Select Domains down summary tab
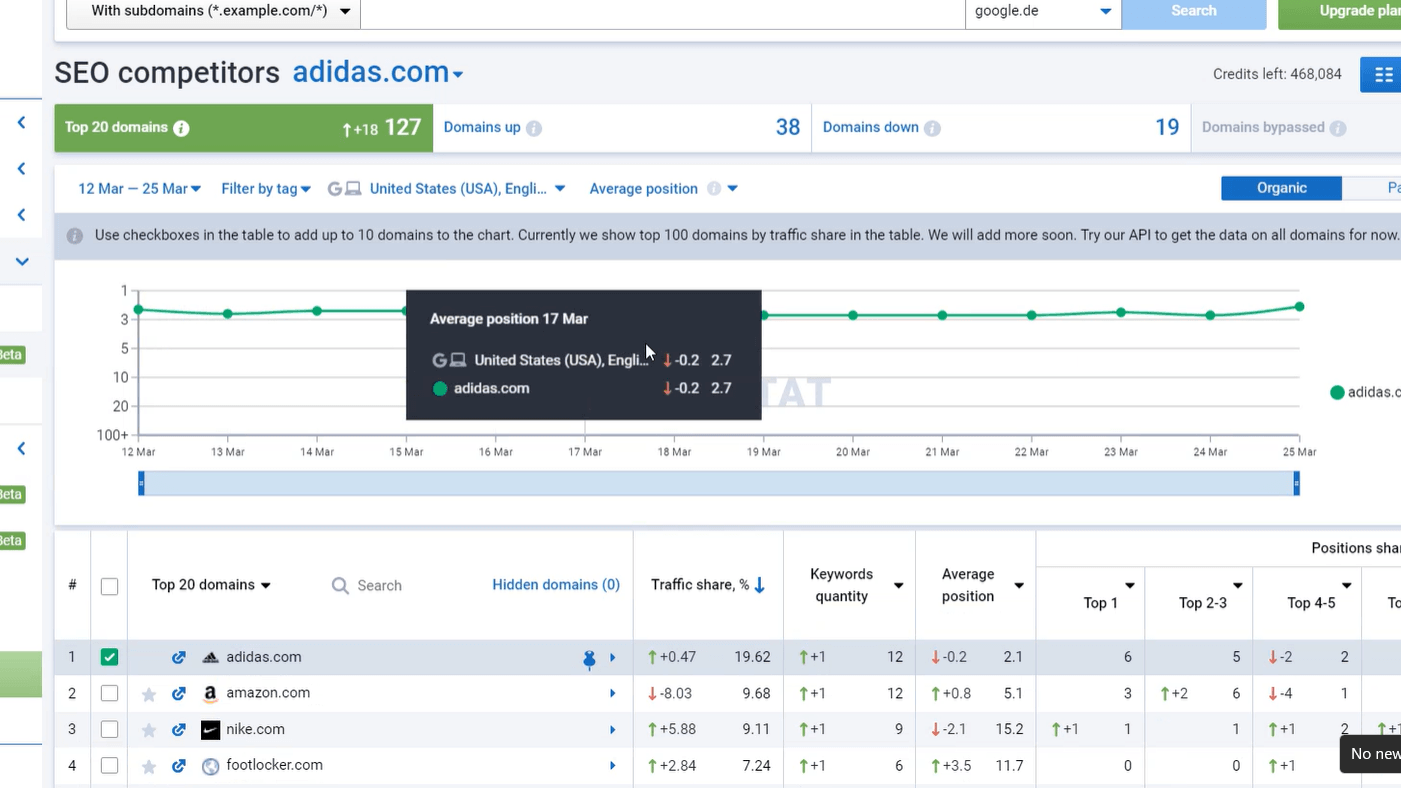1401x788 pixels. tap(1001, 128)
